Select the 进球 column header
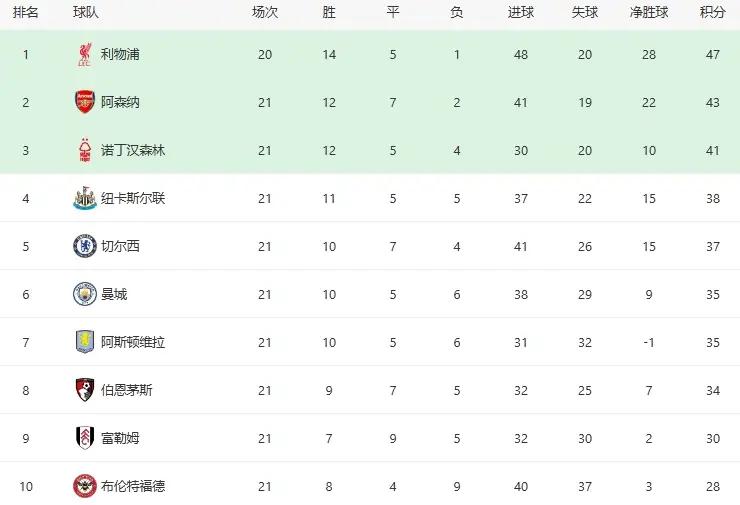The height and width of the screenshot is (505, 740). 521,12
